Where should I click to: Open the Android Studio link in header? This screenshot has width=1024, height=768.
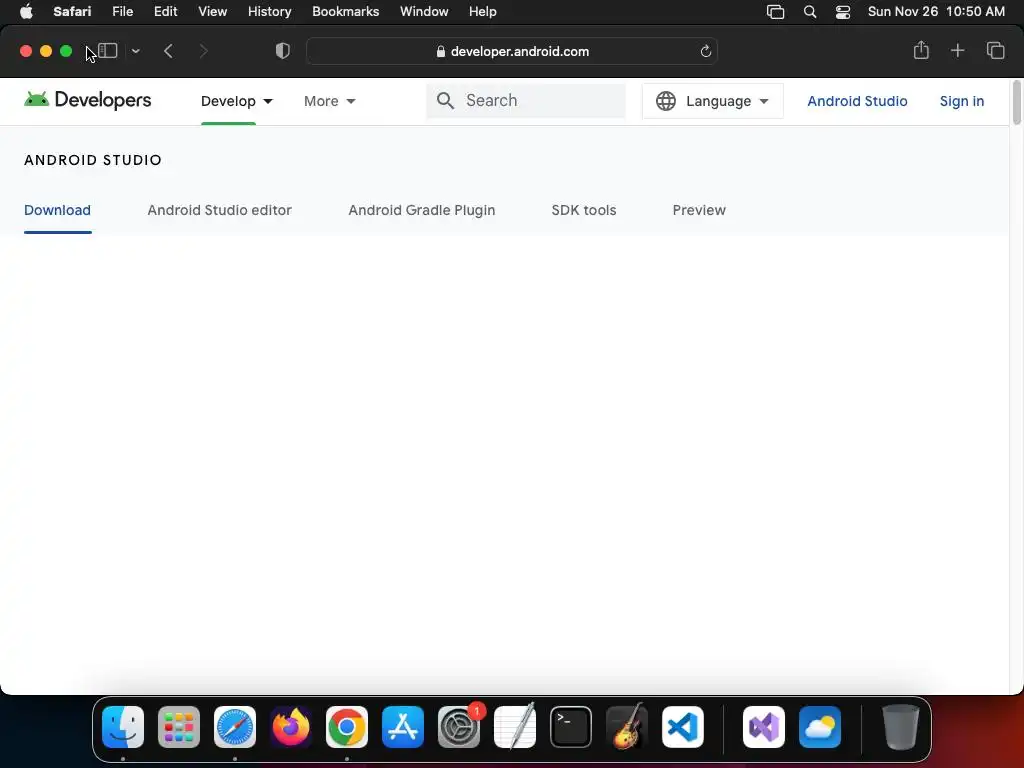[857, 101]
